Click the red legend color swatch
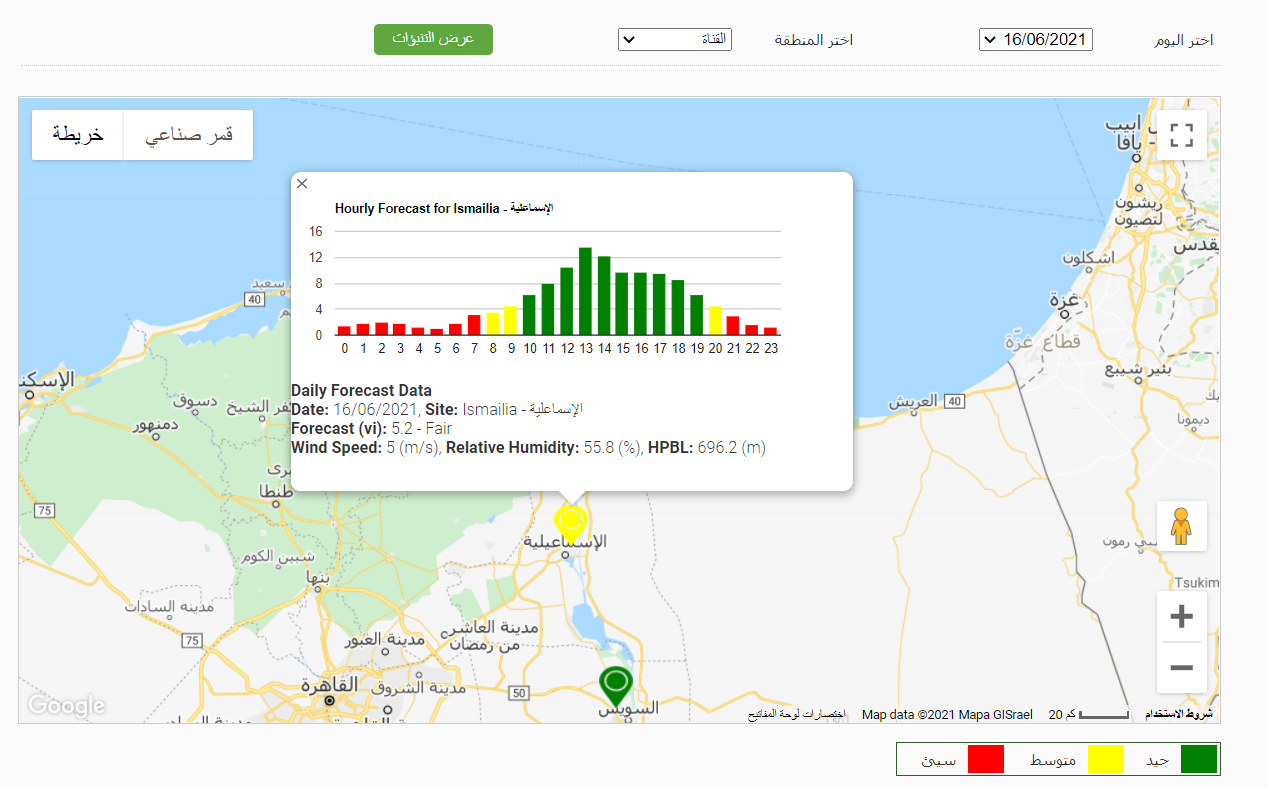The width and height of the screenshot is (1268, 788). [x=985, y=759]
